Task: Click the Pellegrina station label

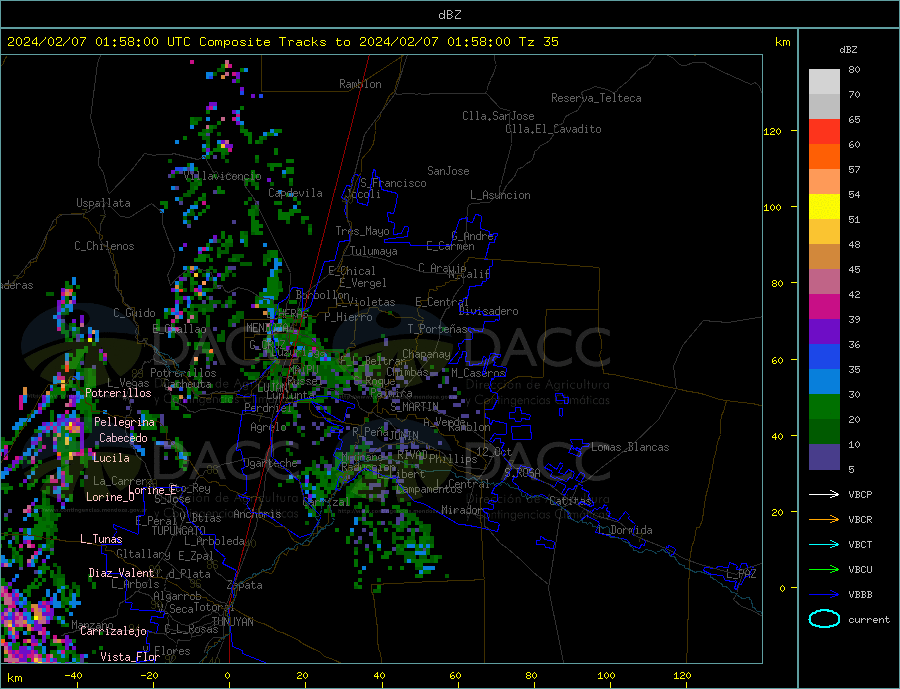Action: 124,422
